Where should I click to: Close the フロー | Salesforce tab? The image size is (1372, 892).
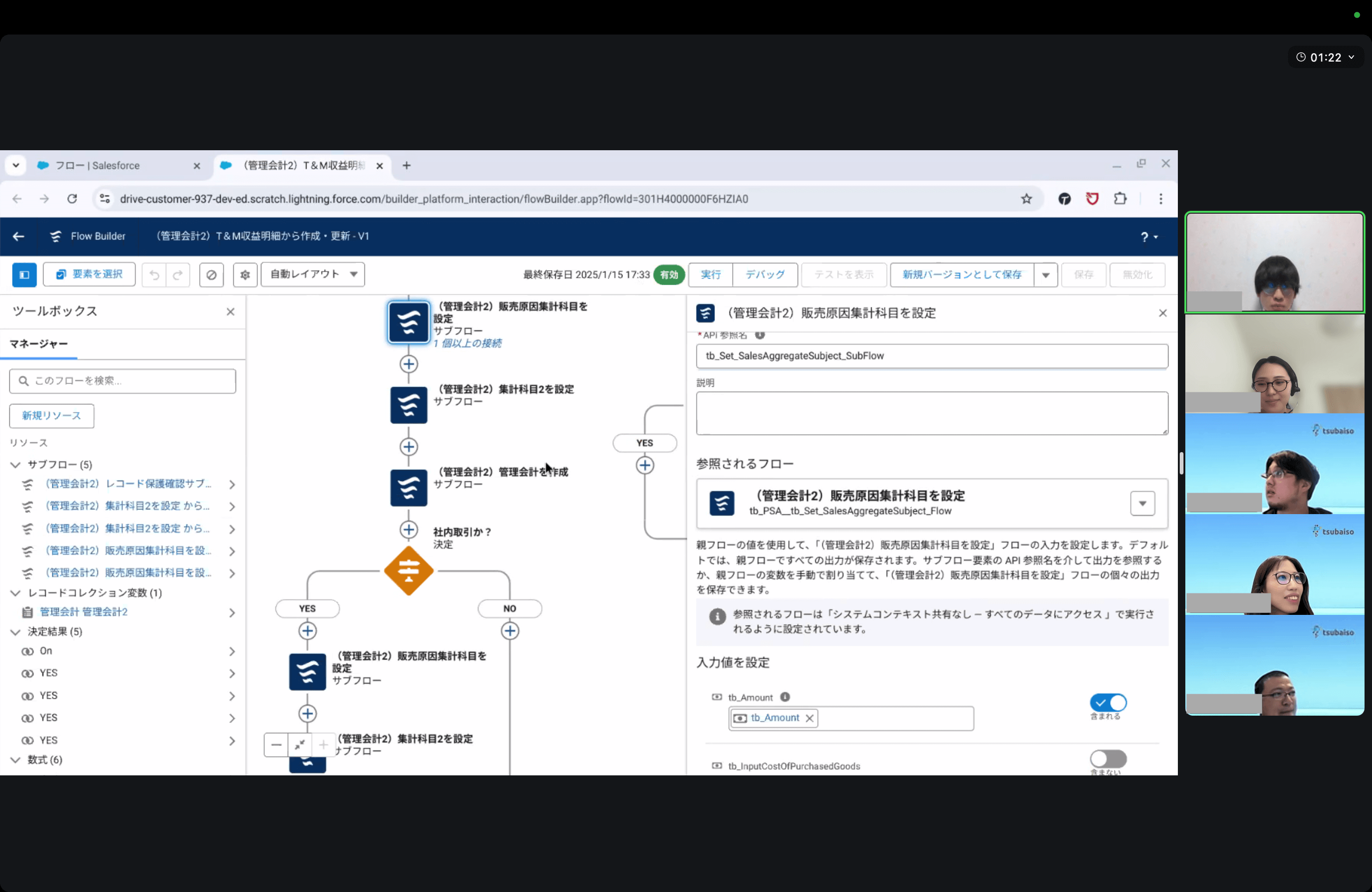click(x=196, y=166)
